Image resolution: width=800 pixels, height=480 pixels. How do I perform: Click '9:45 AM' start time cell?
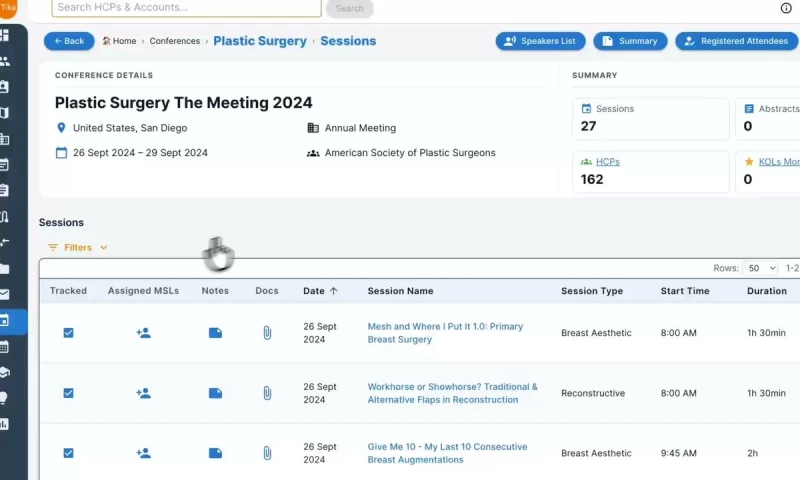pyautogui.click(x=678, y=453)
